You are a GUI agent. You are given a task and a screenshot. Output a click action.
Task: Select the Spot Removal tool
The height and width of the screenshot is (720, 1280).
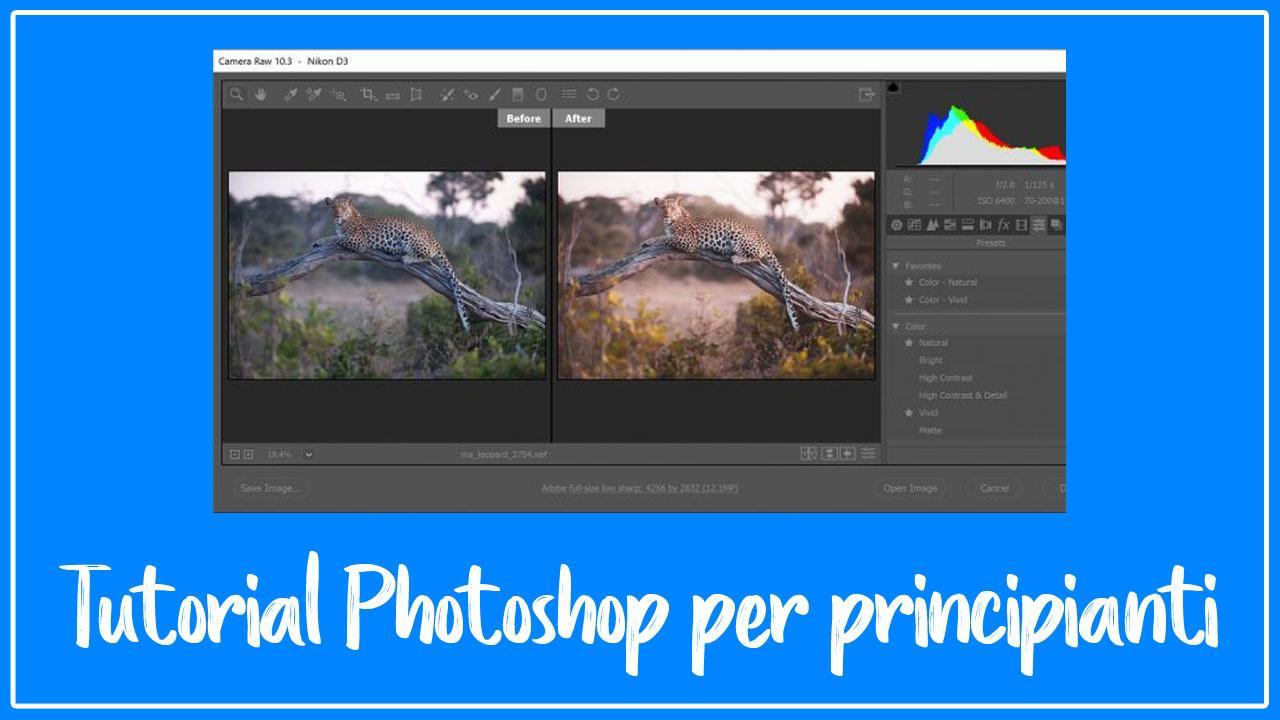(446, 94)
